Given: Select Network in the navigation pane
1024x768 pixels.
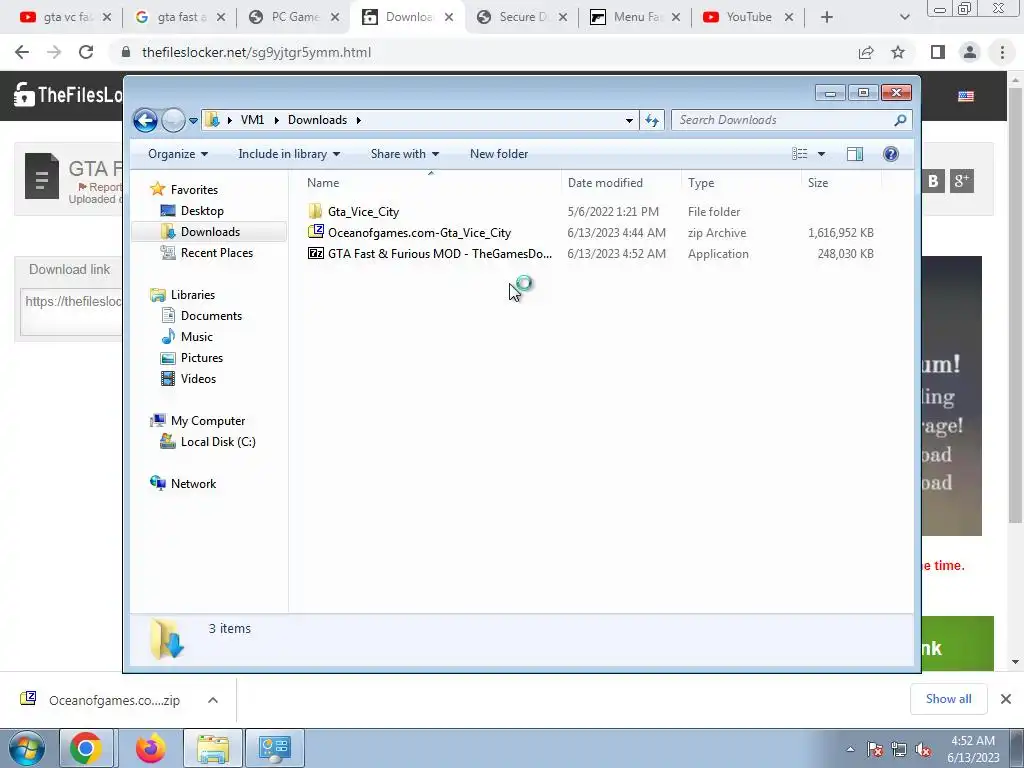Looking at the screenshot, I should (193, 484).
